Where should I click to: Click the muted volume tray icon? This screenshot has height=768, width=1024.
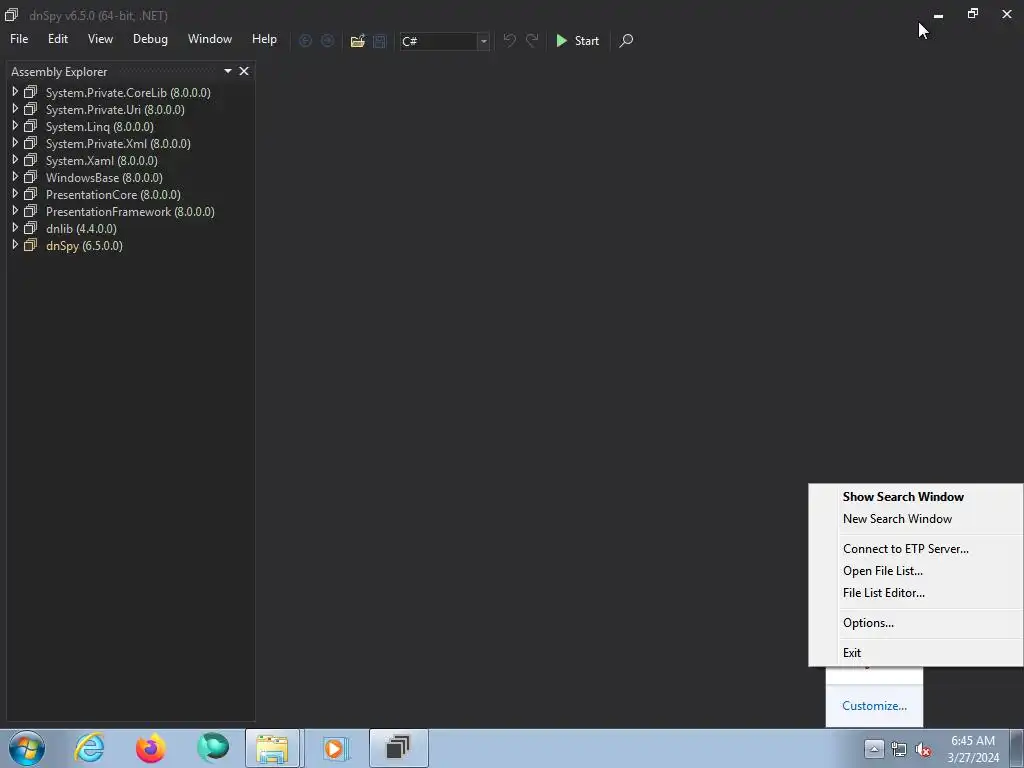point(923,750)
